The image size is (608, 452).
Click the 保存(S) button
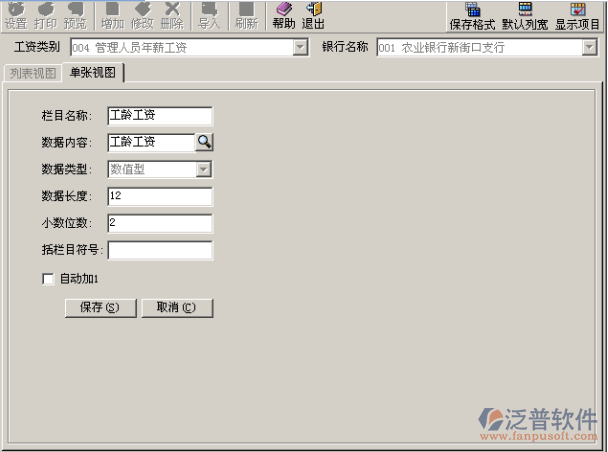[100, 308]
